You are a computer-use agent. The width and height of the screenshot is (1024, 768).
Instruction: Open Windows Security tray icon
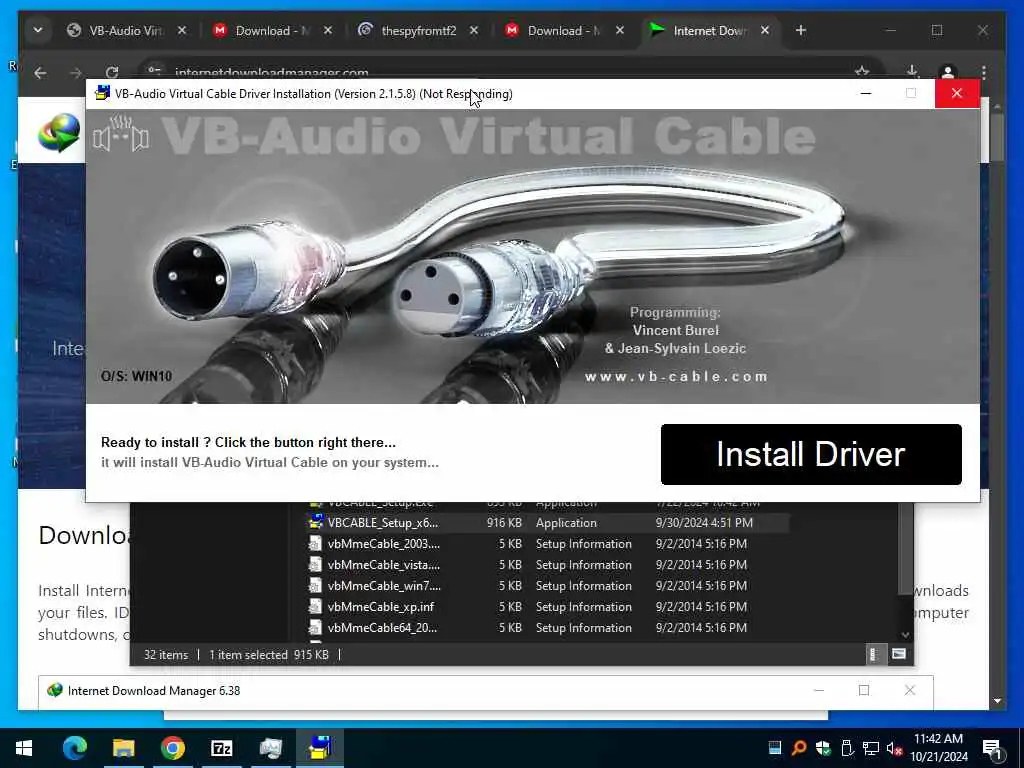[823, 748]
